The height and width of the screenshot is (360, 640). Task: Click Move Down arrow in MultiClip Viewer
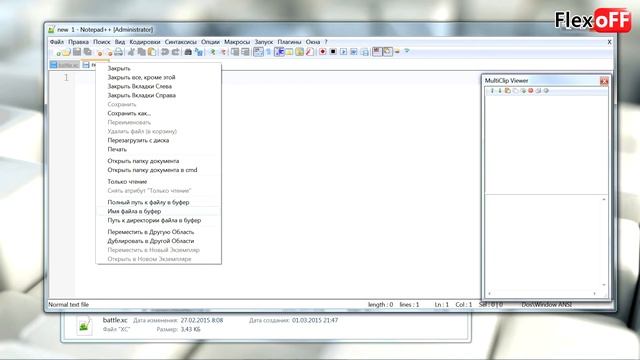pos(500,91)
